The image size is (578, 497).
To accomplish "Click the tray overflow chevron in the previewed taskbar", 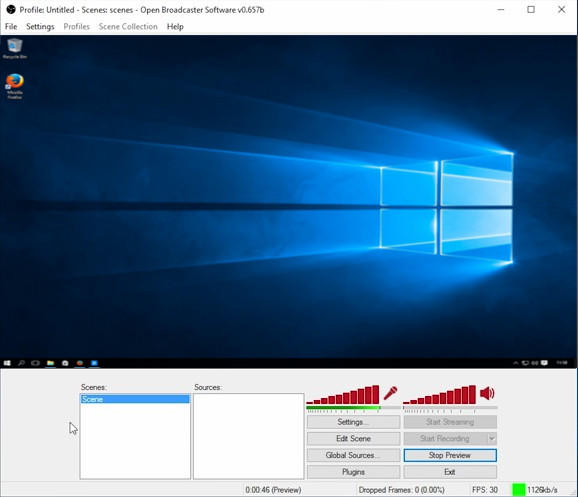I will (x=516, y=363).
